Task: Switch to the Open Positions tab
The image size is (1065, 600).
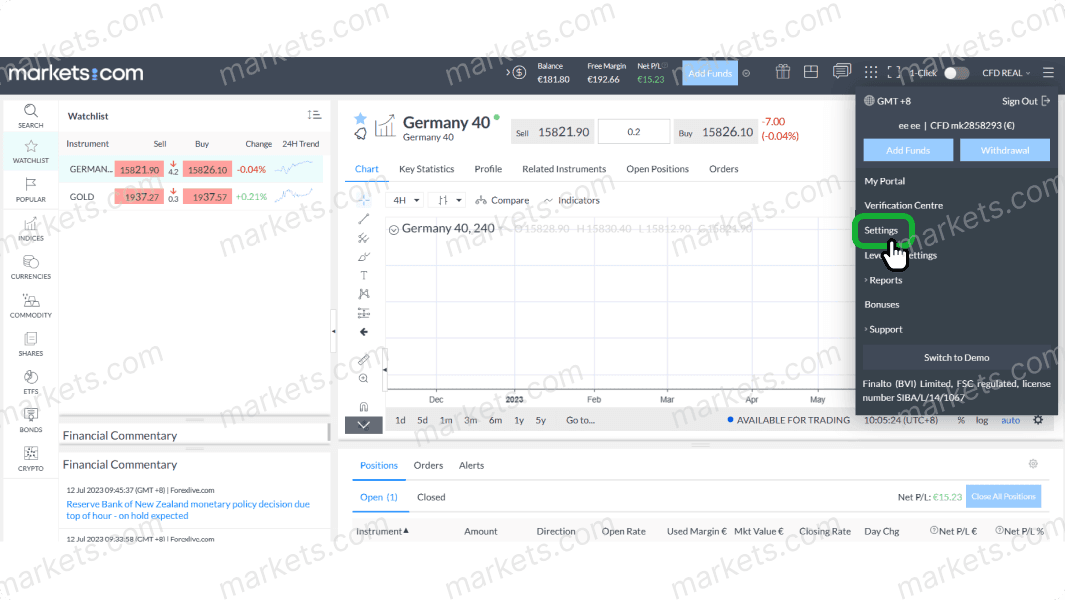Action: pyautogui.click(x=657, y=169)
